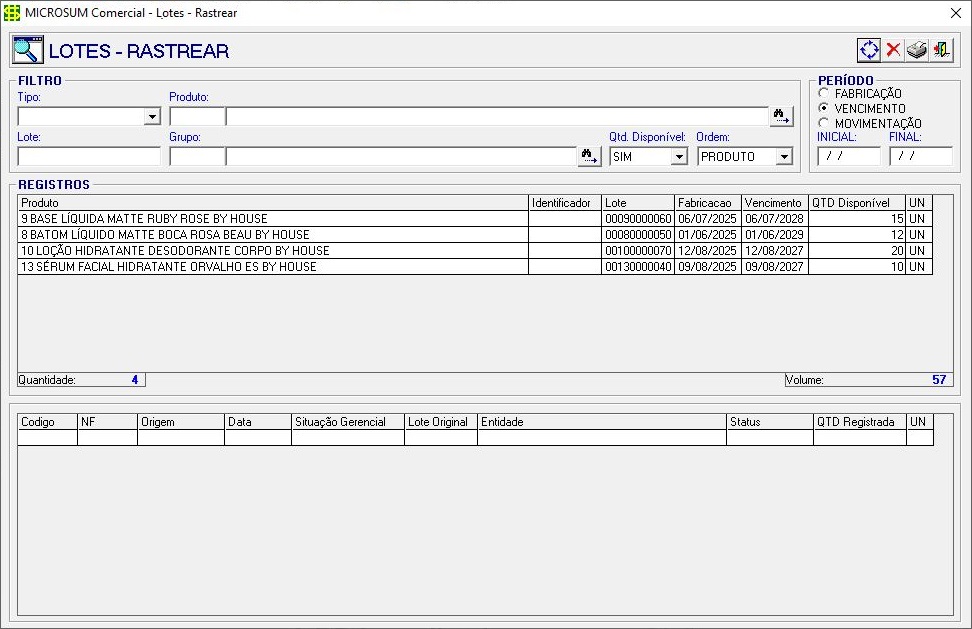Image resolution: width=972 pixels, height=629 pixels.
Task: Click expiry date 01/06/2029
Action: [x=775, y=235]
